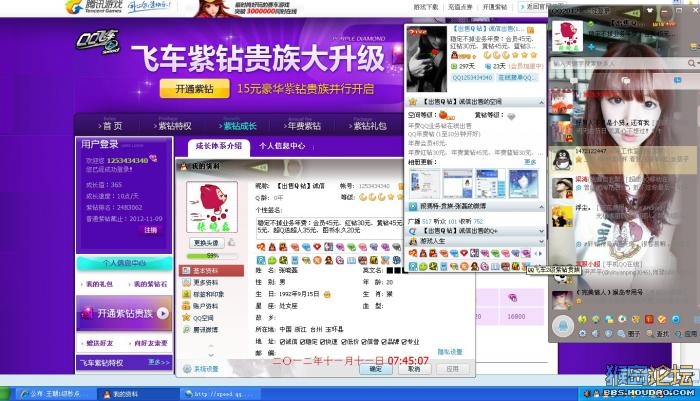Screen dimensions: 700x401
Task: Click the profile avatar picture in My Profile
Action: [212, 208]
